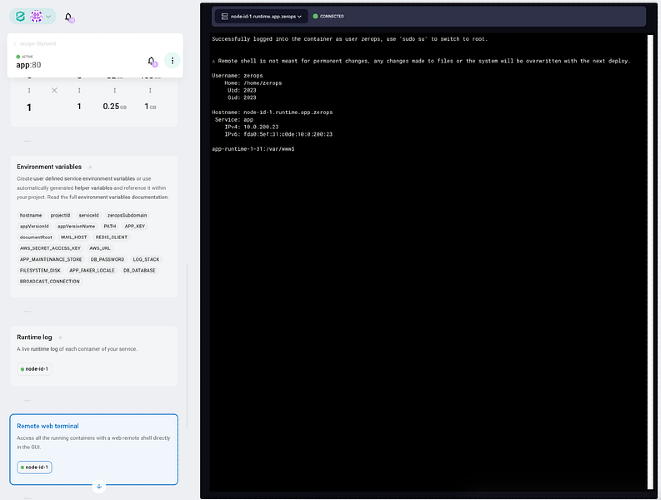Image resolution: width=661 pixels, height=500 pixels.
Task: Open the Remote web terminal heading
Action: click(x=48, y=426)
